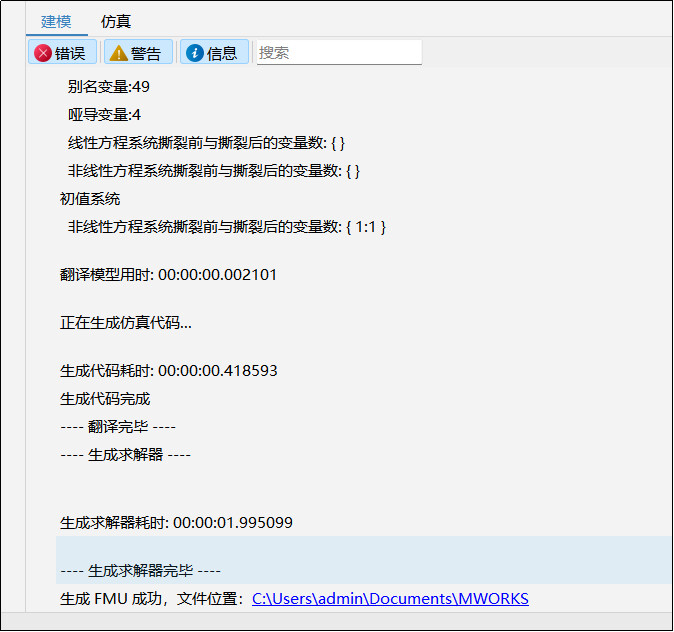Image resolution: width=674 pixels, height=632 pixels.
Task: Select the 翻译模型用时 line
Action: (x=168, y=274)
